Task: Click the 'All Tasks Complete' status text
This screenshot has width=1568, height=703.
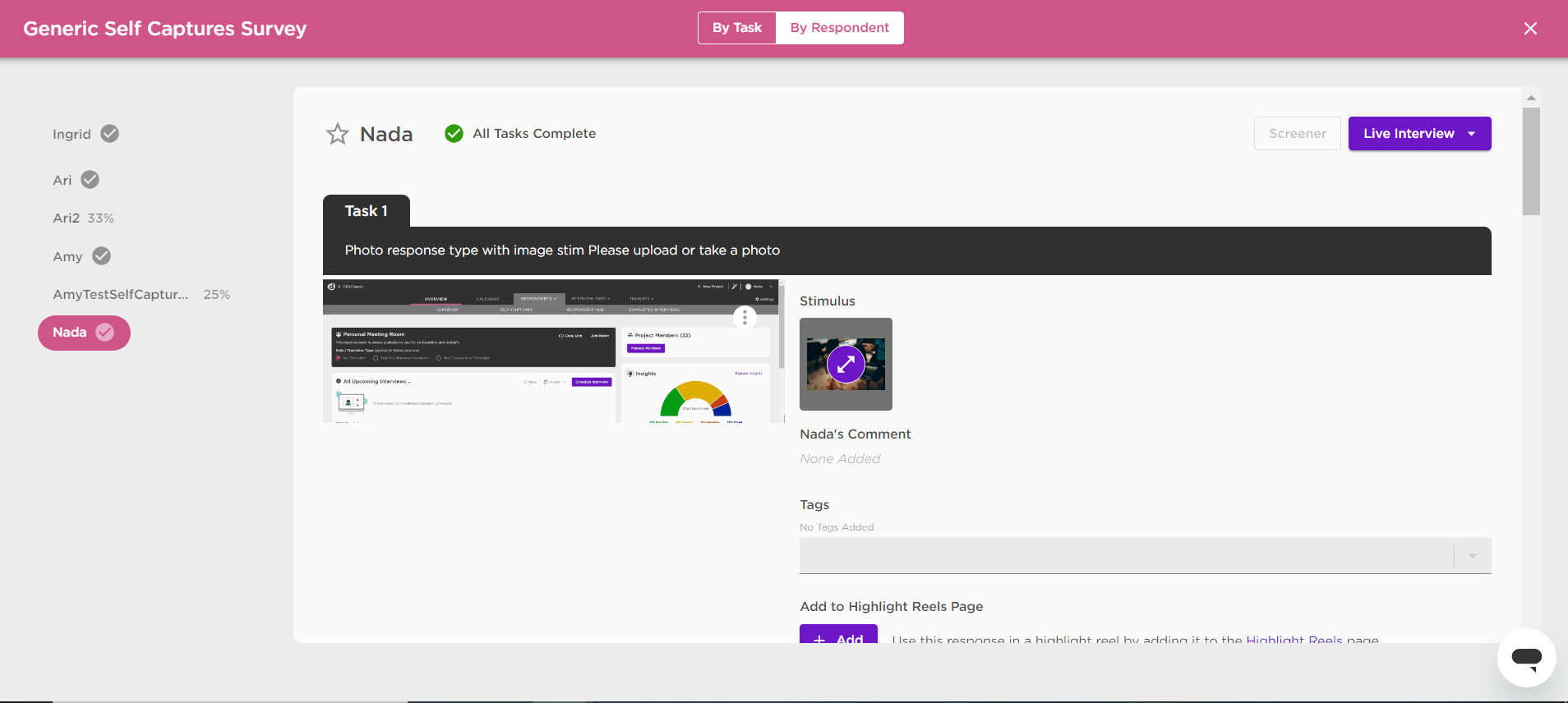Action: click(534, 133)
